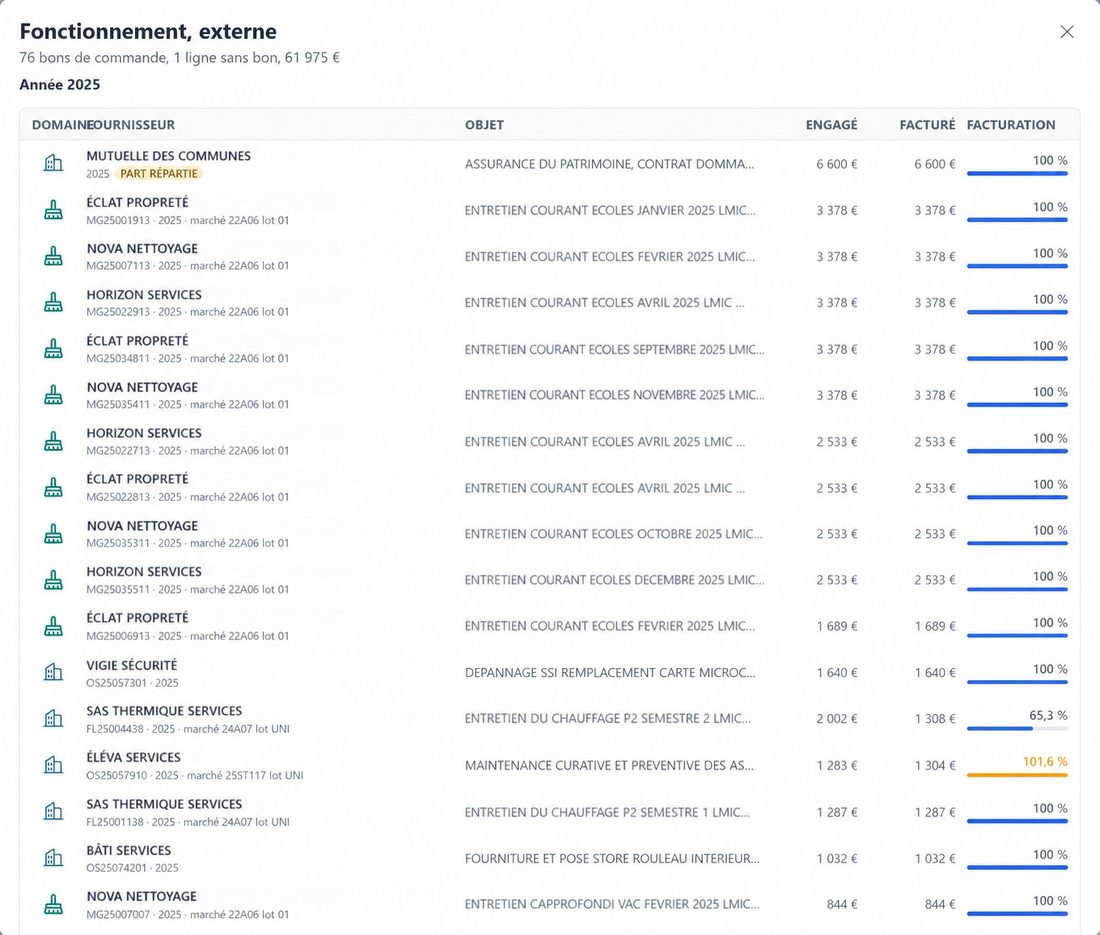This screenshot has width=1100, height=935.
Task: Sort by the ENGAGÉ column header
Action: tap(831, 125)
